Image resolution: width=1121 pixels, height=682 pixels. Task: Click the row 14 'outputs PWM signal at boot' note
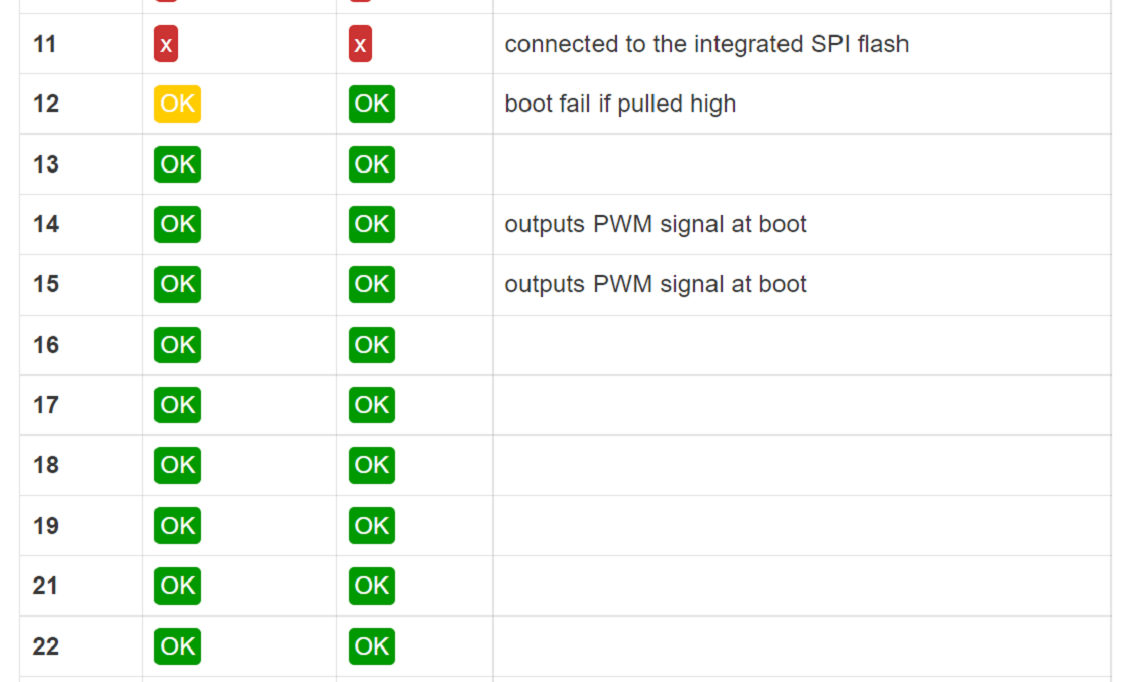[655, 224]
